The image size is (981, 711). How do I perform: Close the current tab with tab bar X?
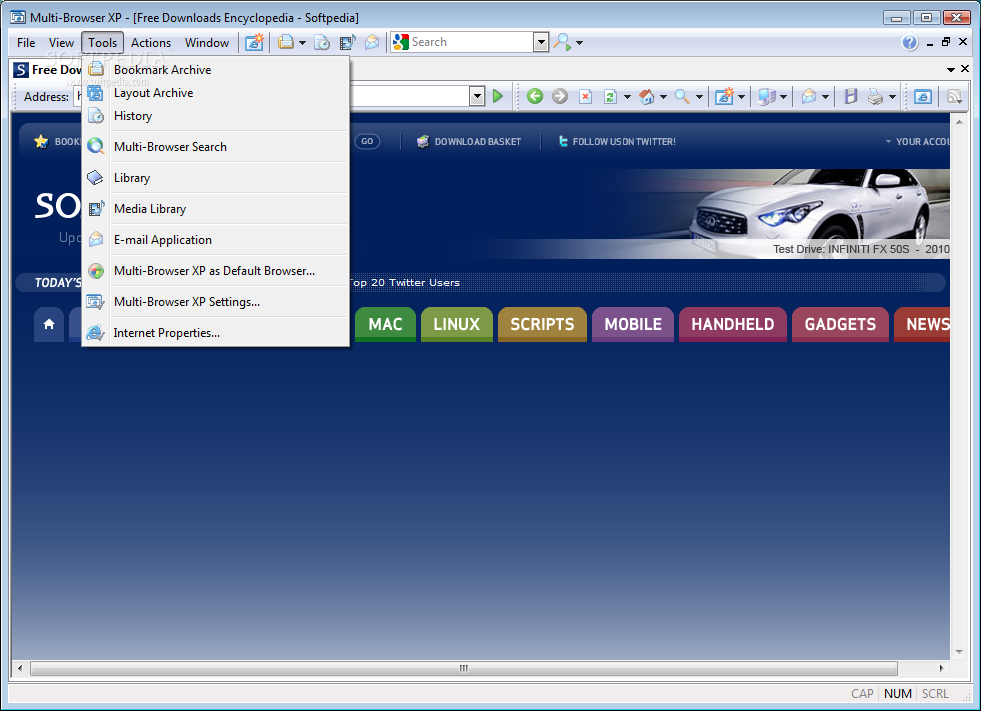pos(965,69)
